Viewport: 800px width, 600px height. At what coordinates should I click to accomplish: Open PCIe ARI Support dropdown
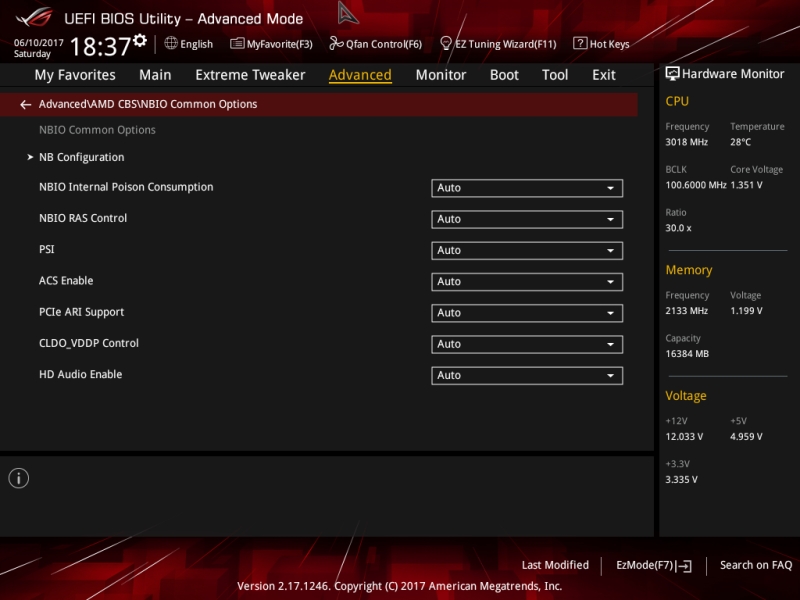tap(527, 313)
